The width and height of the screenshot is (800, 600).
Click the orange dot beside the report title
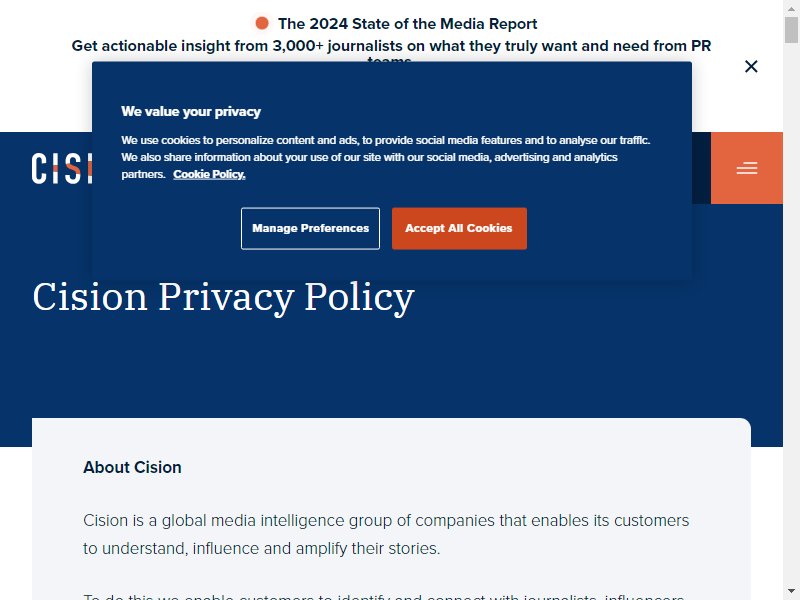pyautogui.click(x=262, y=23)
